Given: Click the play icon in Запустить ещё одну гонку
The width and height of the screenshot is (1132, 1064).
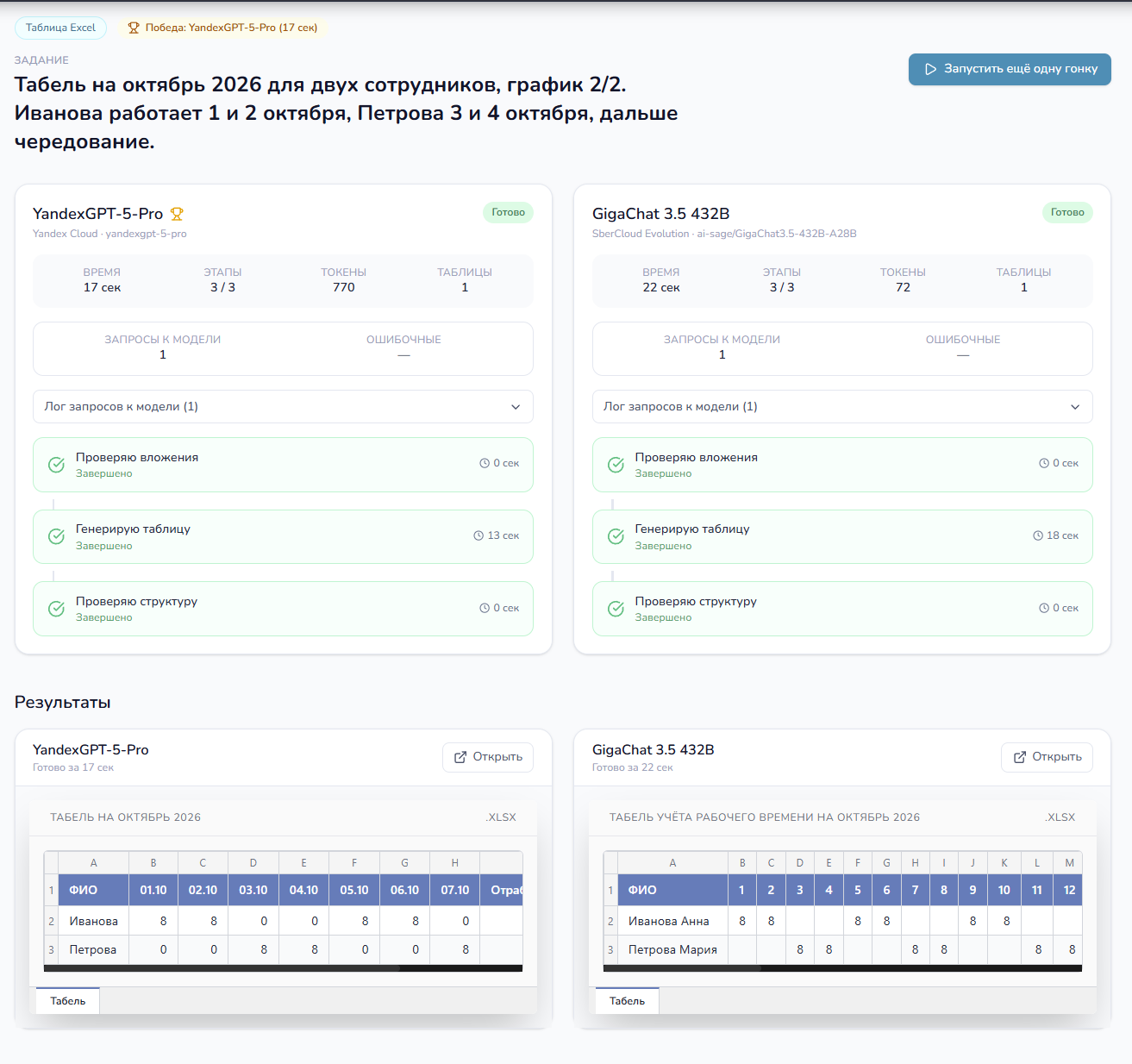Looking at the screenshot, I should pyautogui.click(x=931, y=69).
